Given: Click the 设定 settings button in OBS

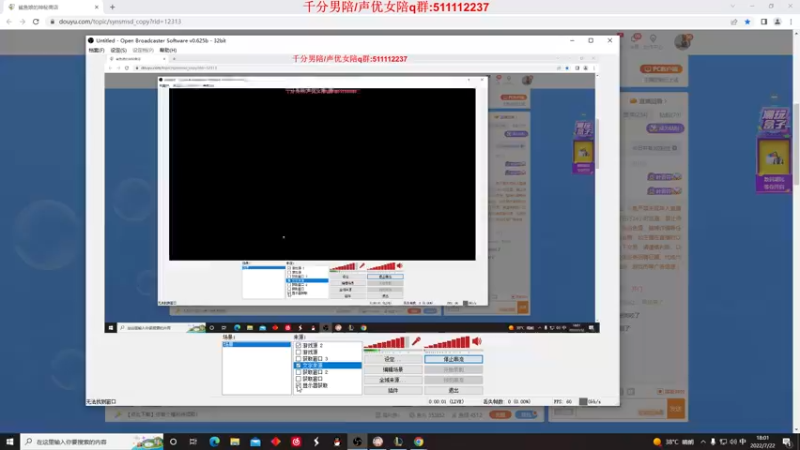Looking at the screenshot, I should point(393,359).
